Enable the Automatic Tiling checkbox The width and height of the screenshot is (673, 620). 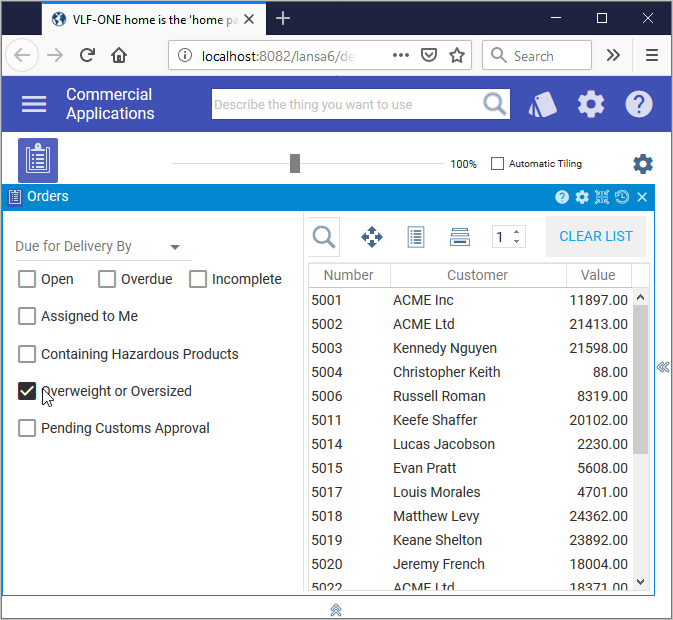click(x=497, y=164)
